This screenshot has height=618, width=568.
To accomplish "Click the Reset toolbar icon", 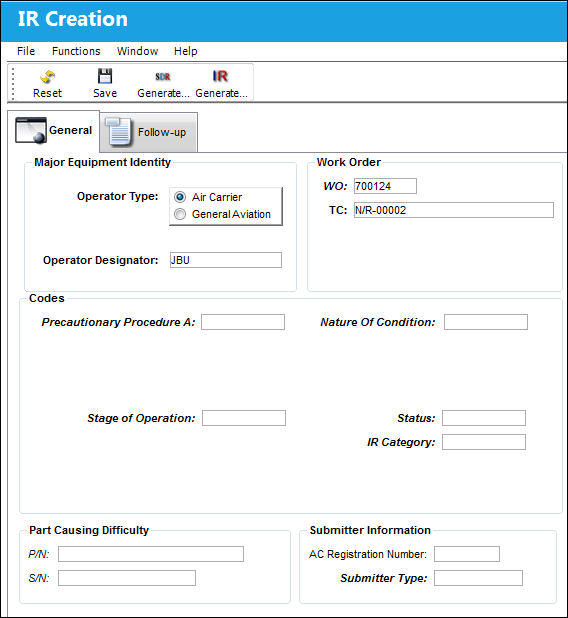I will click(47, 76).
